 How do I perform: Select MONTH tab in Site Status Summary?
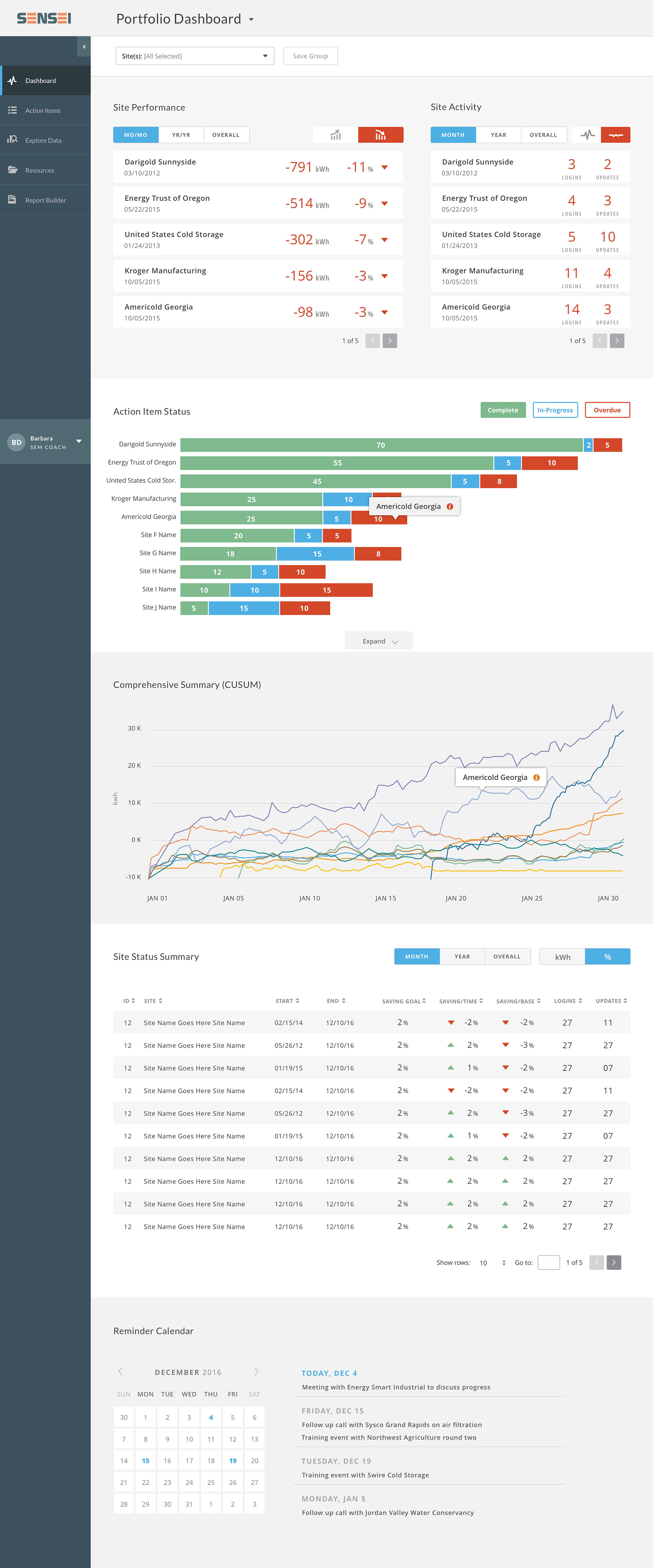pos(417,957)
